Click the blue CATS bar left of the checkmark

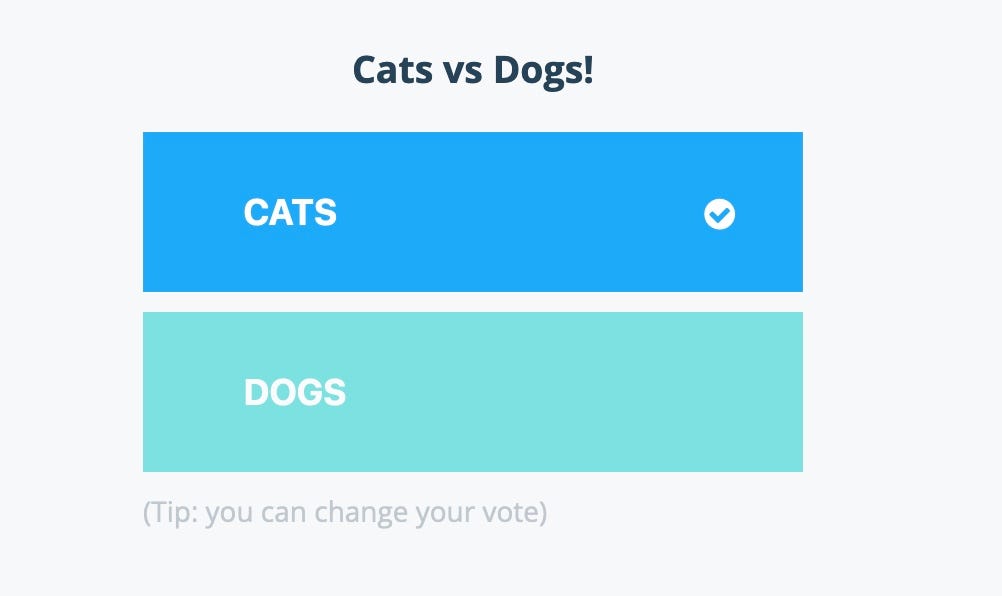[x=511, y=212]
